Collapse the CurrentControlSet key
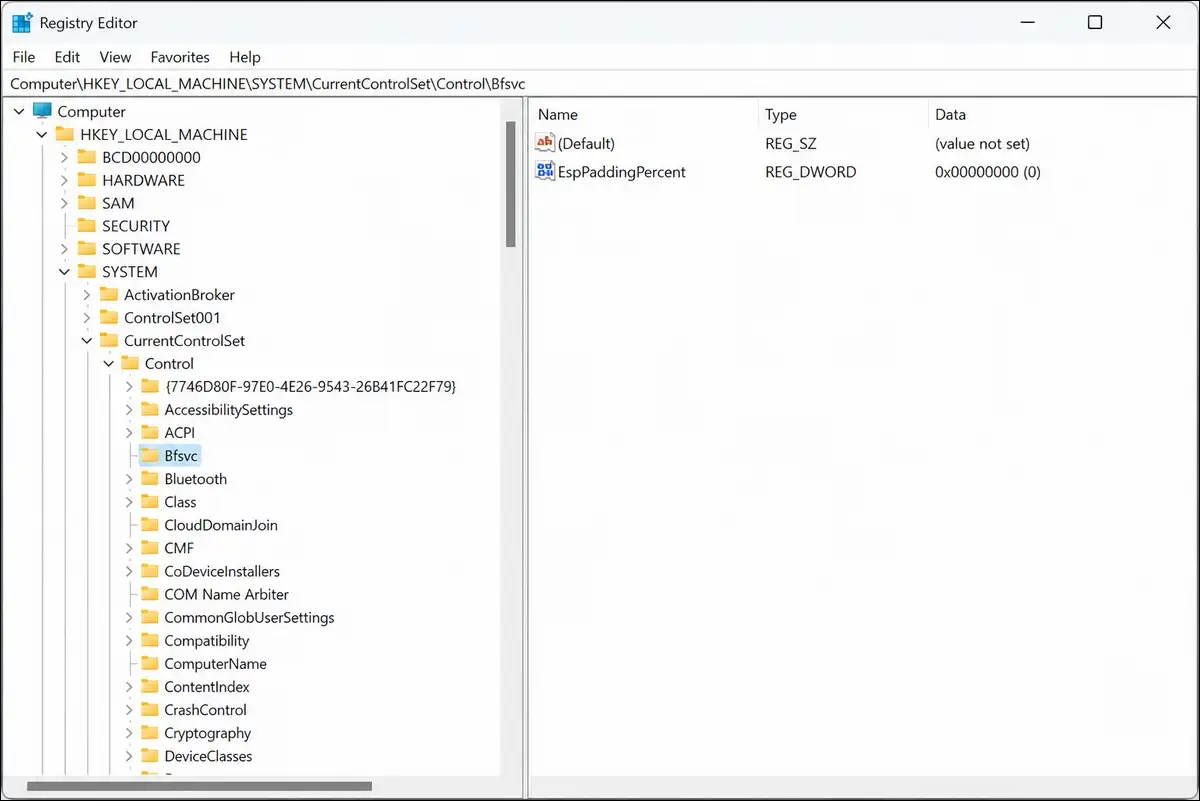The height and width of the screenshot is (801, 1200). coord(86,341)
